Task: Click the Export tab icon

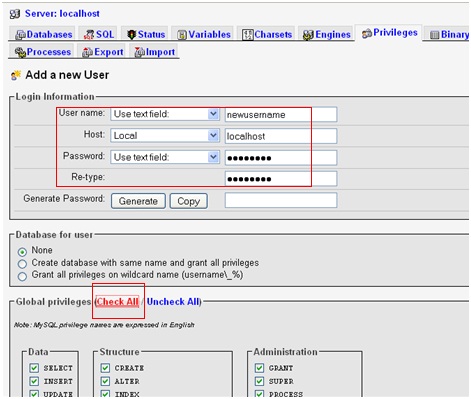Action: [87, 52]
